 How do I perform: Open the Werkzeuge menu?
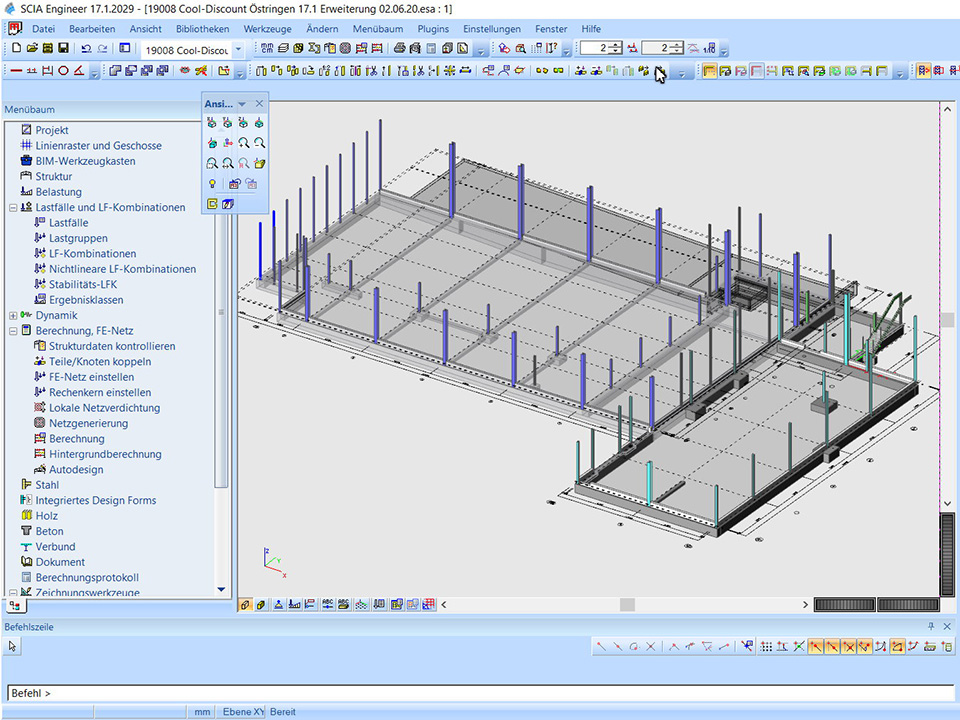click(268, 29)
